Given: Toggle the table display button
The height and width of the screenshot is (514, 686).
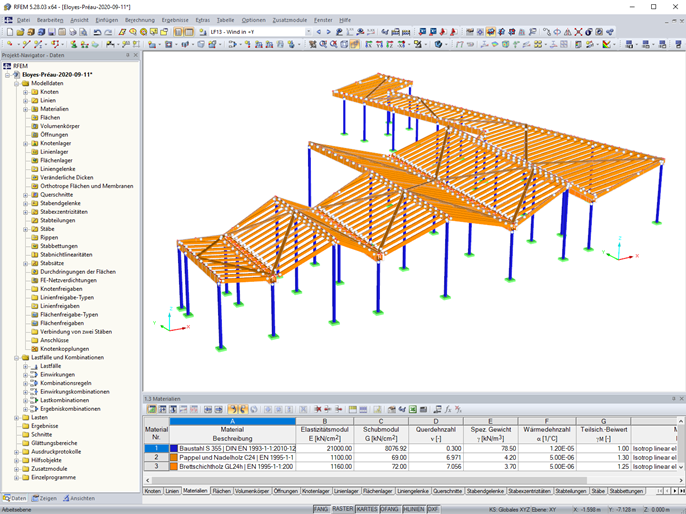Looking at the screenshot, I should (x=189, y=32).
